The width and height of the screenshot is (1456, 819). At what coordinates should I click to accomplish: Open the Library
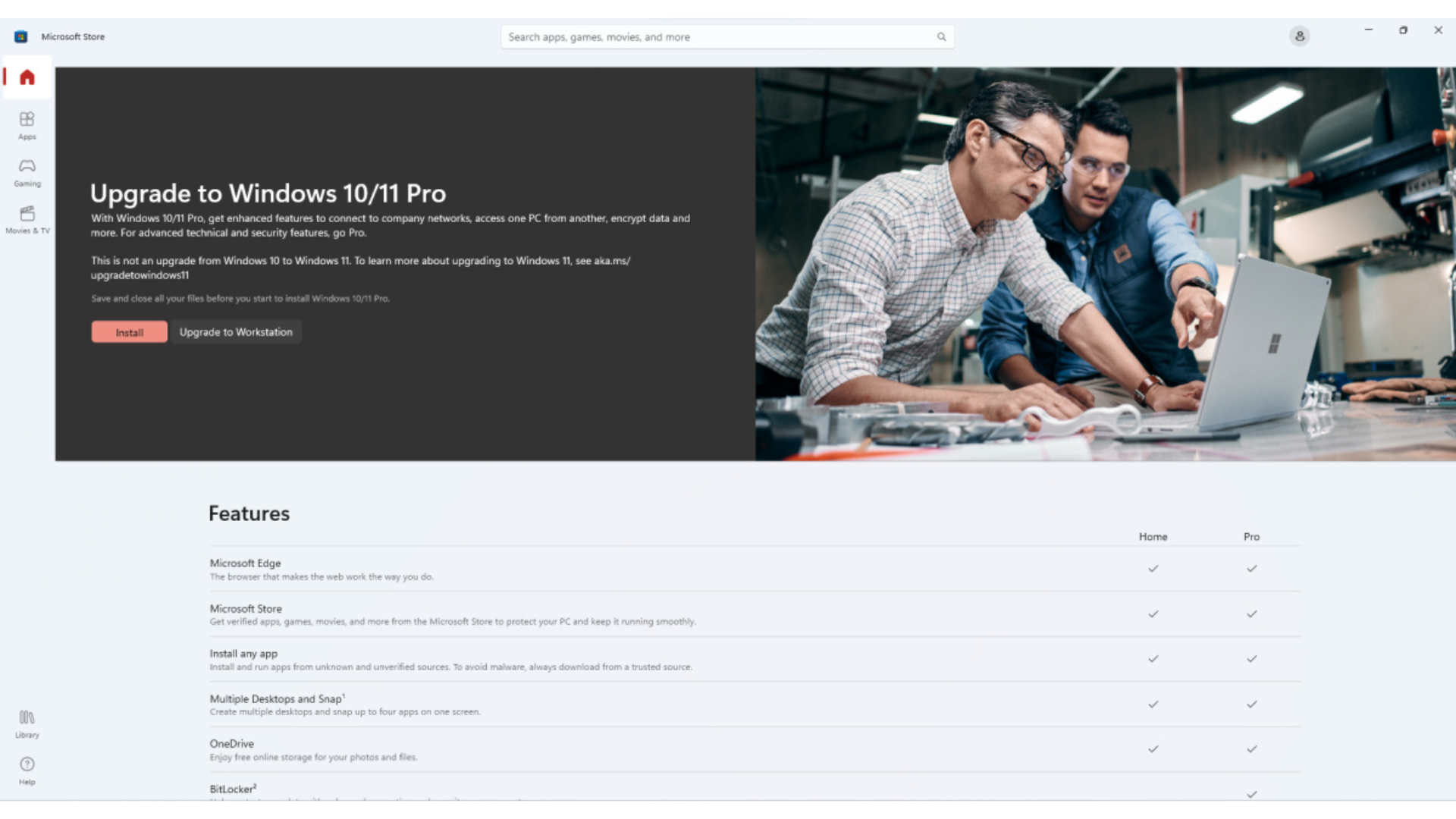click(27, 723)
